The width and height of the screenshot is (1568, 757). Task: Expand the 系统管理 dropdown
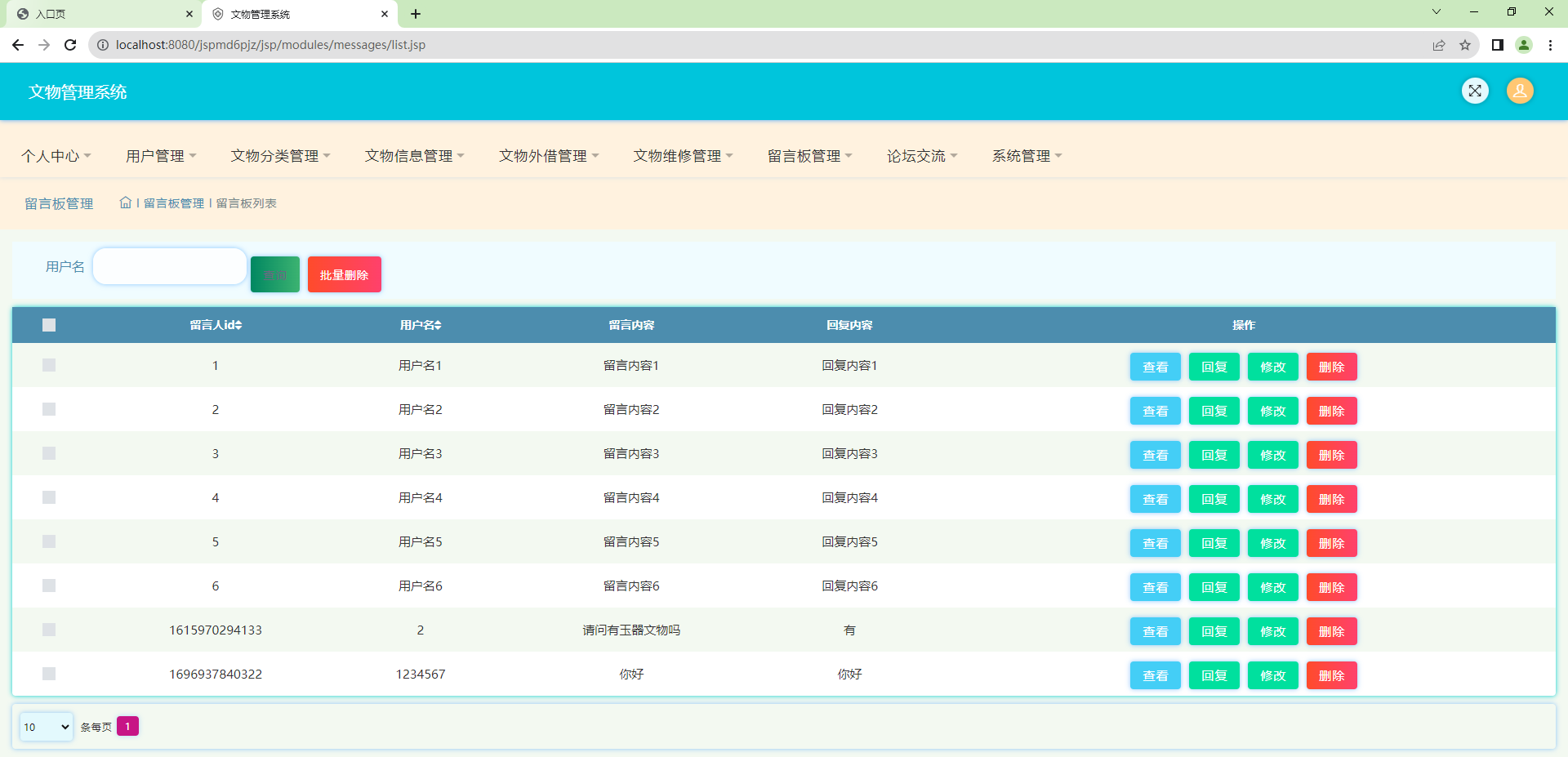tap(1027, 155)
